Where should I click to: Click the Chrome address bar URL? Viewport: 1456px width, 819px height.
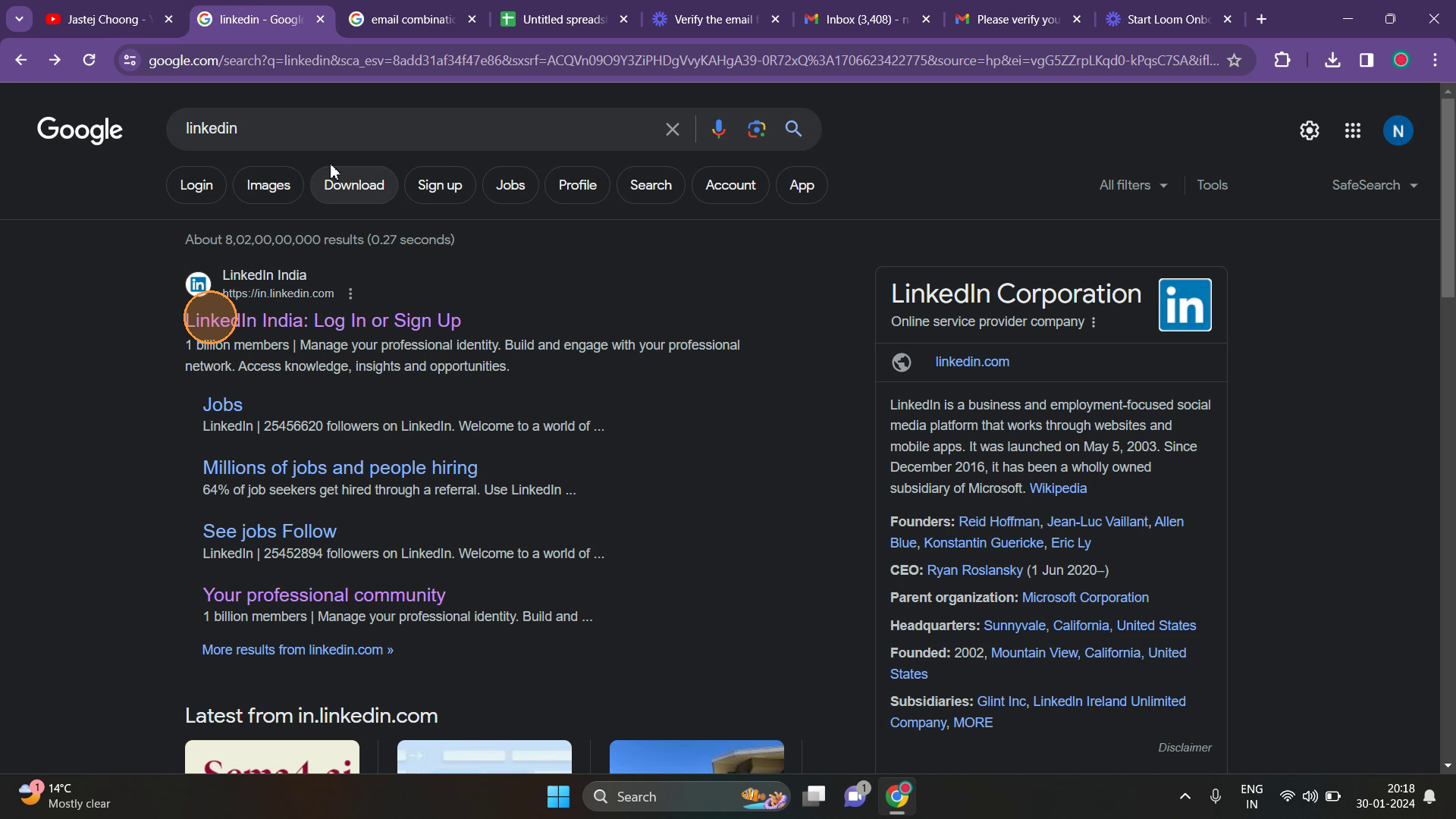(682, 60)
